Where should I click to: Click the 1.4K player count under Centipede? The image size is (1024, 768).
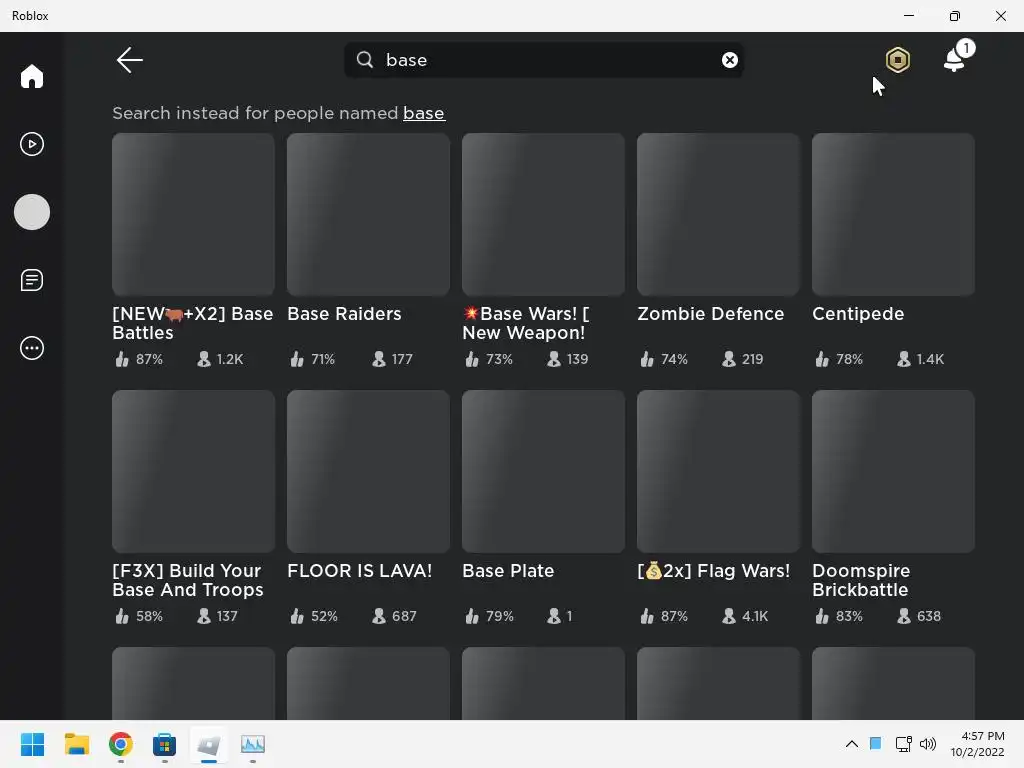click(921, 359)
